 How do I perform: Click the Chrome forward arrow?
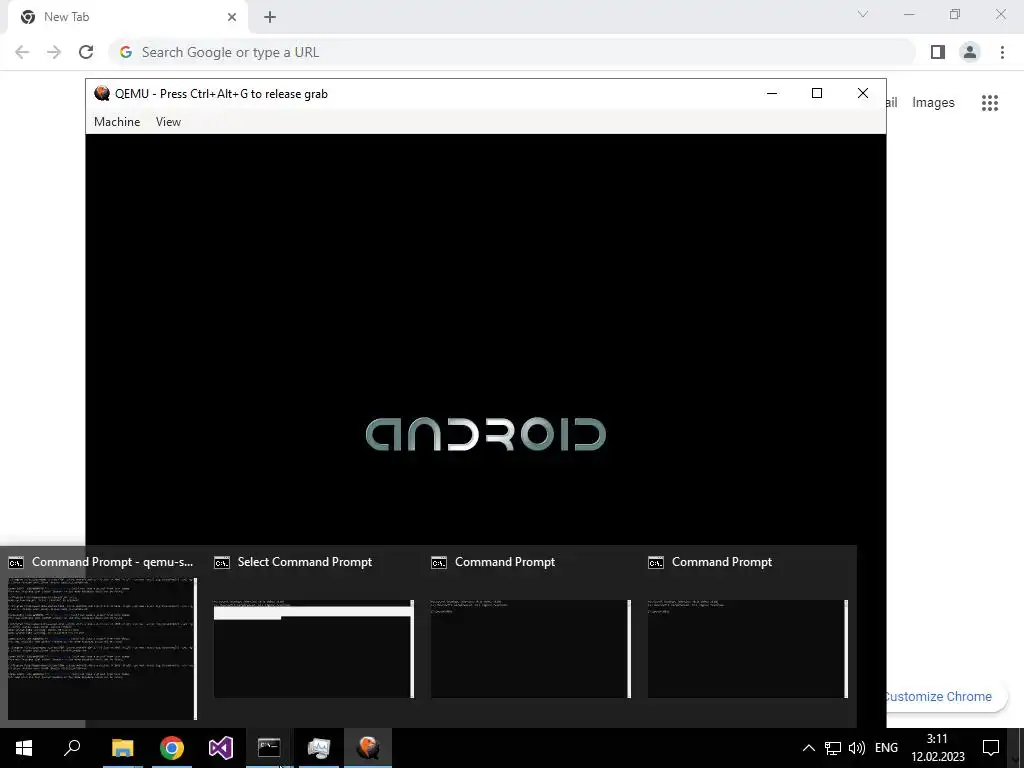coord(54,52)
